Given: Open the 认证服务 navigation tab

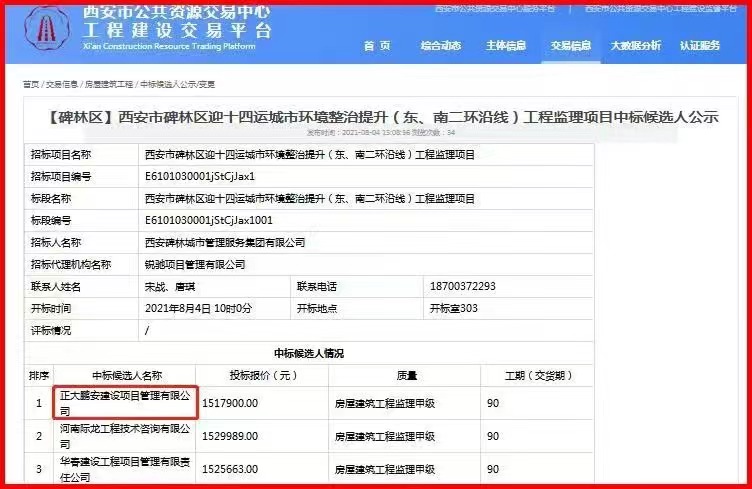Looking at the screenshot, I should [x=700, y=46].
